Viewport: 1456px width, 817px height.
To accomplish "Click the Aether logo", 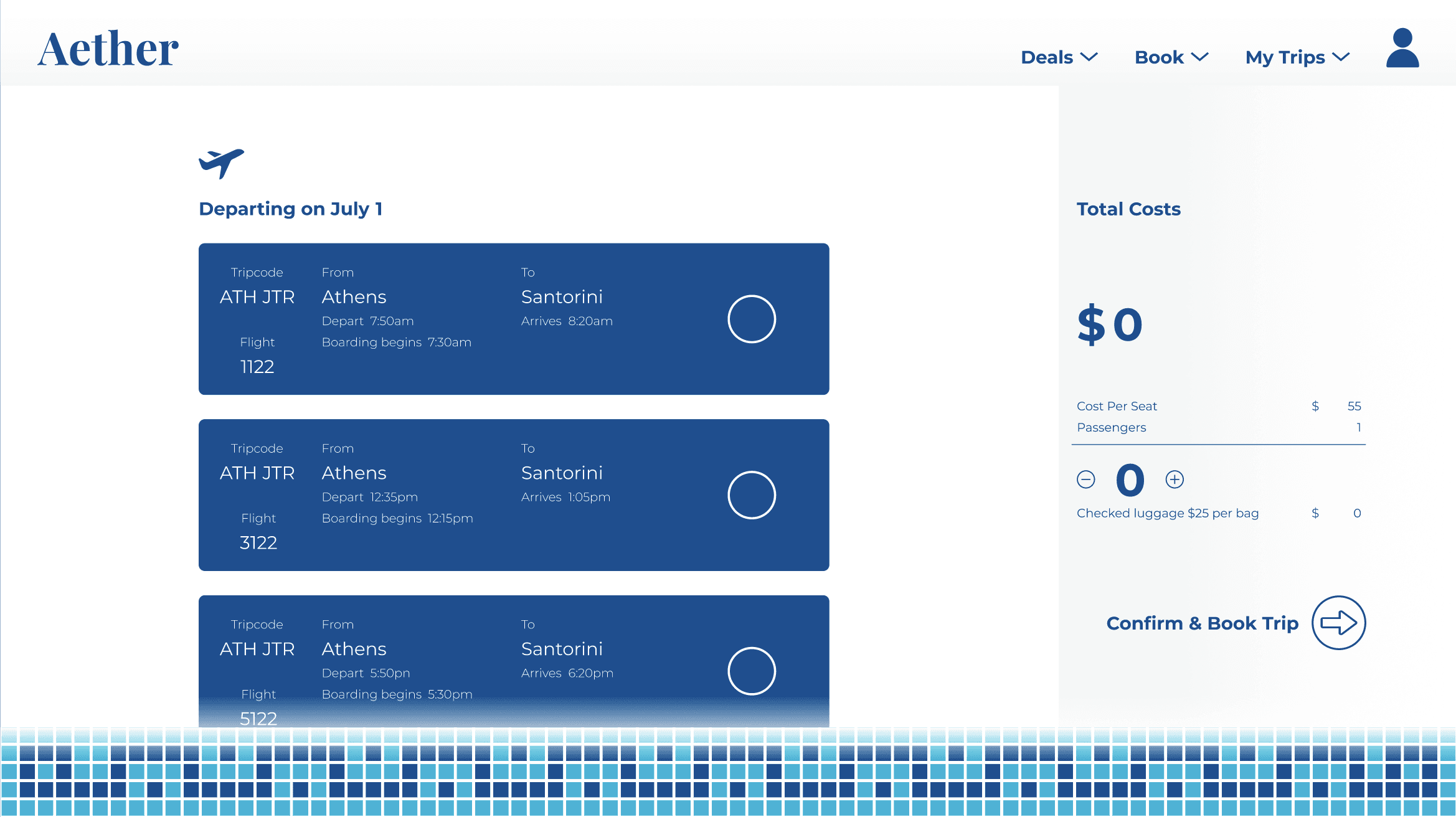I will pyautogui.click(x=108, y=49).
